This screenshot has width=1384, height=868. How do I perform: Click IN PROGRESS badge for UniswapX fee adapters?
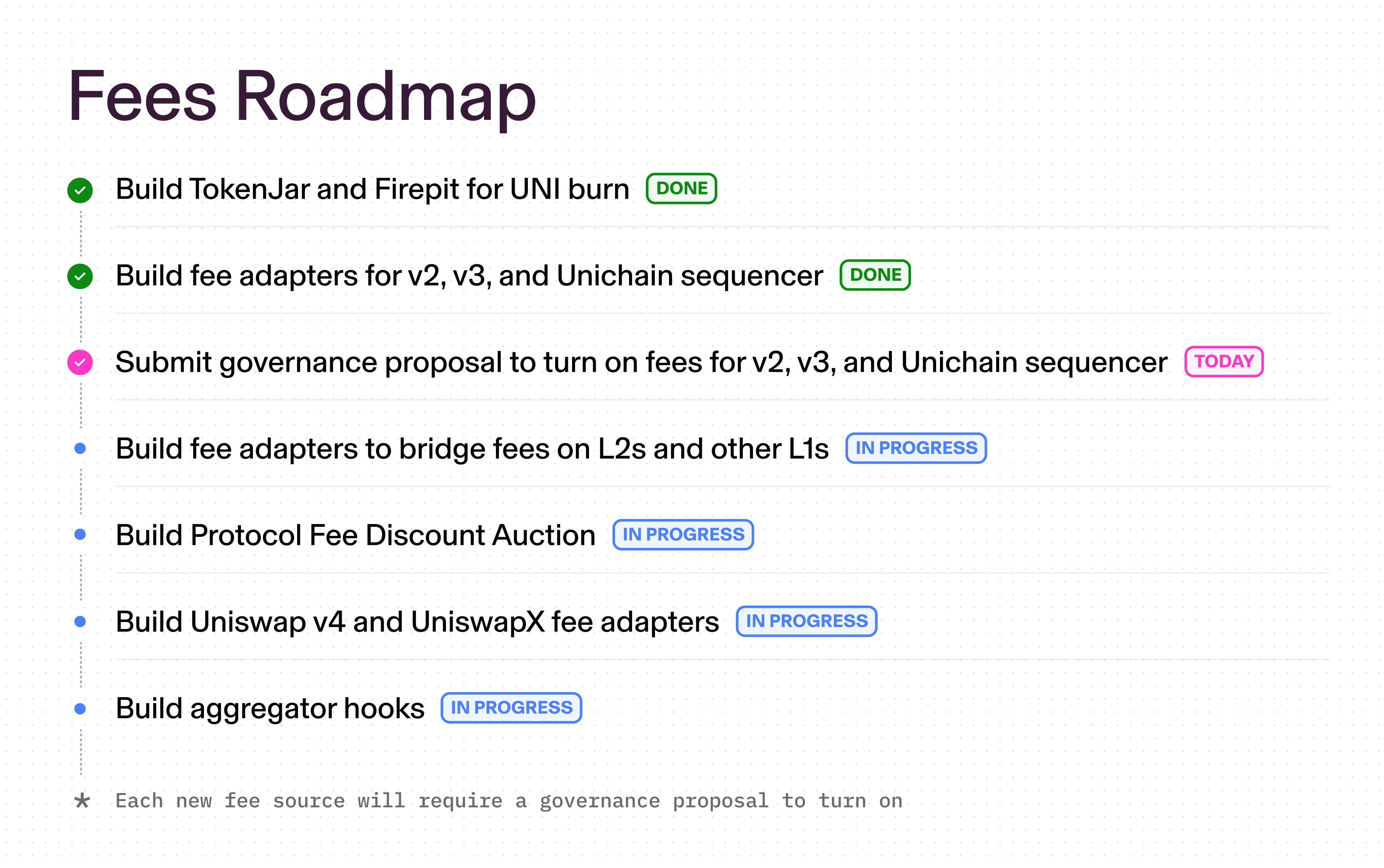(x=806, y=622)
